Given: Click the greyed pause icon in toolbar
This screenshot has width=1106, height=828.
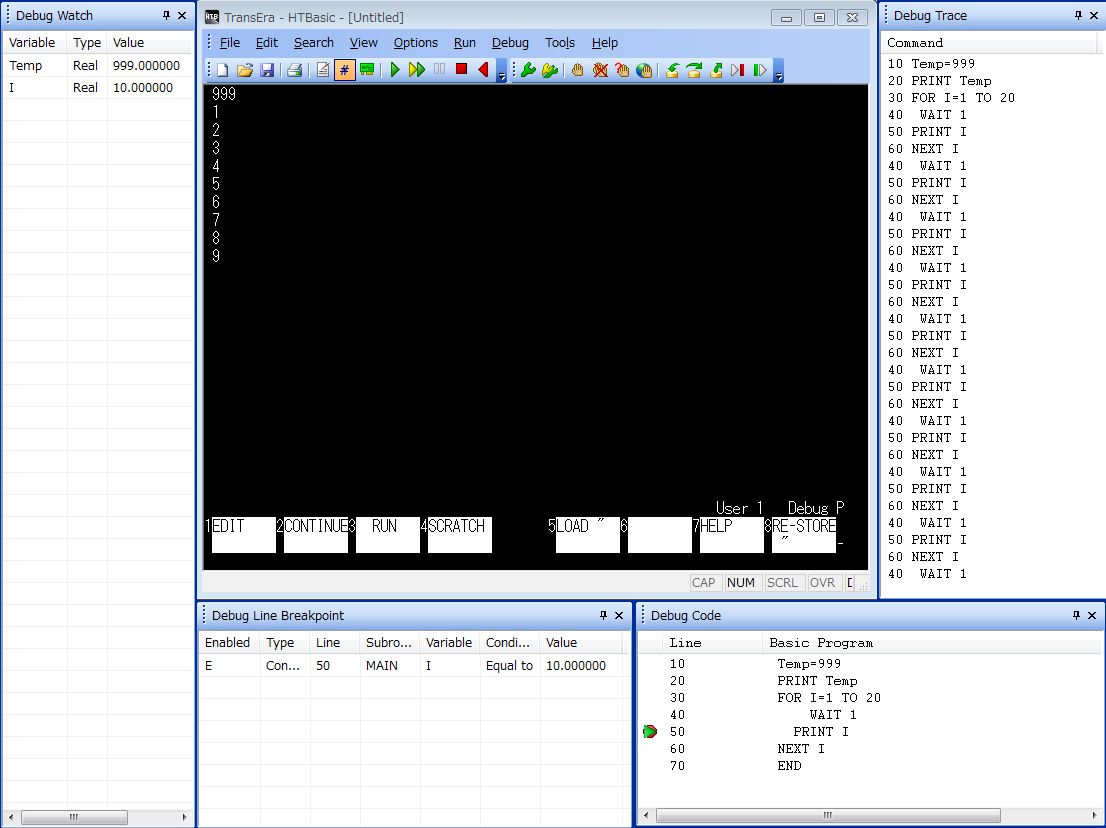Looking at the screenshot, I should [x=439, y=70].
